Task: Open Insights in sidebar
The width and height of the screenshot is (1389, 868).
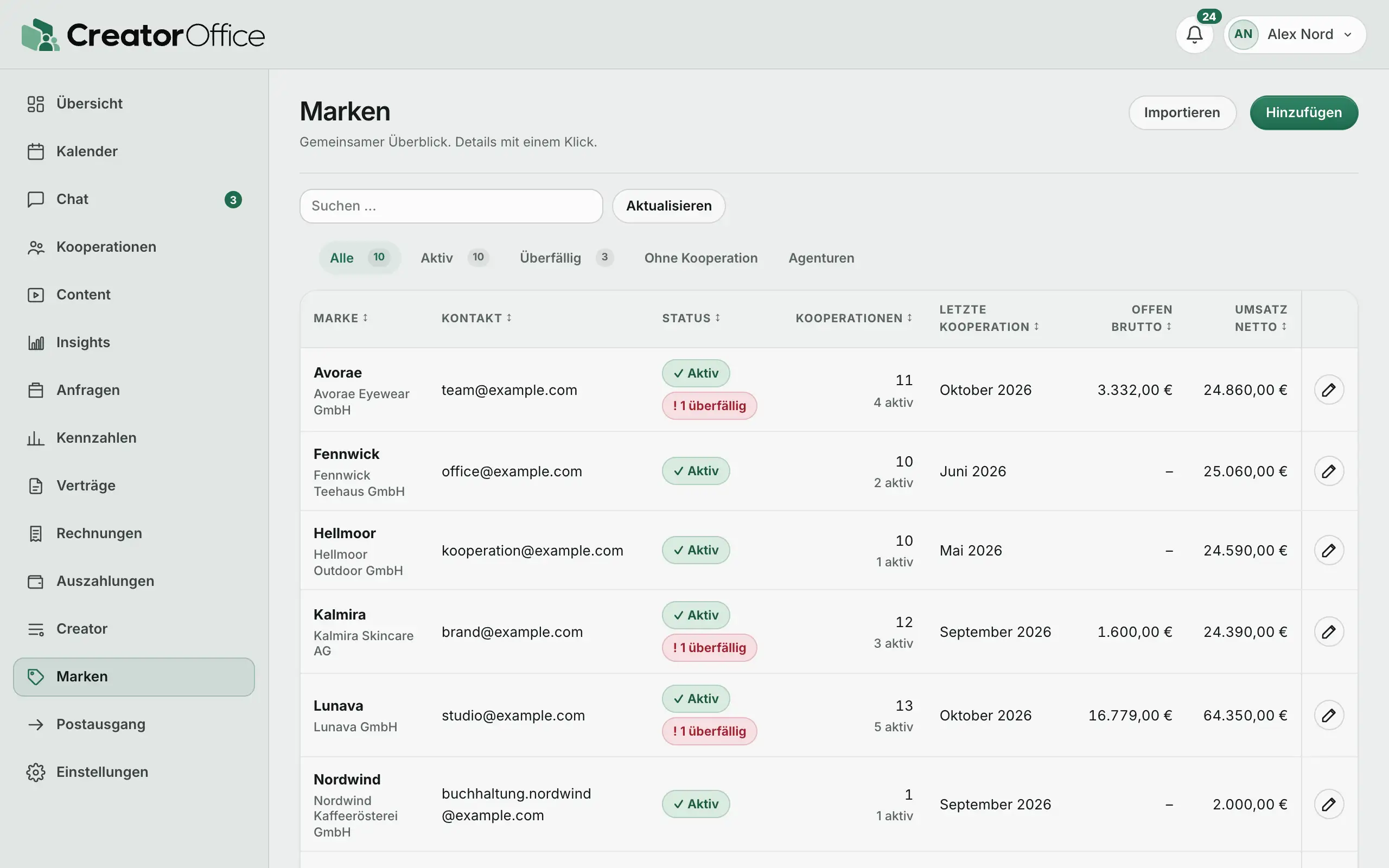Action: [133, 342]
